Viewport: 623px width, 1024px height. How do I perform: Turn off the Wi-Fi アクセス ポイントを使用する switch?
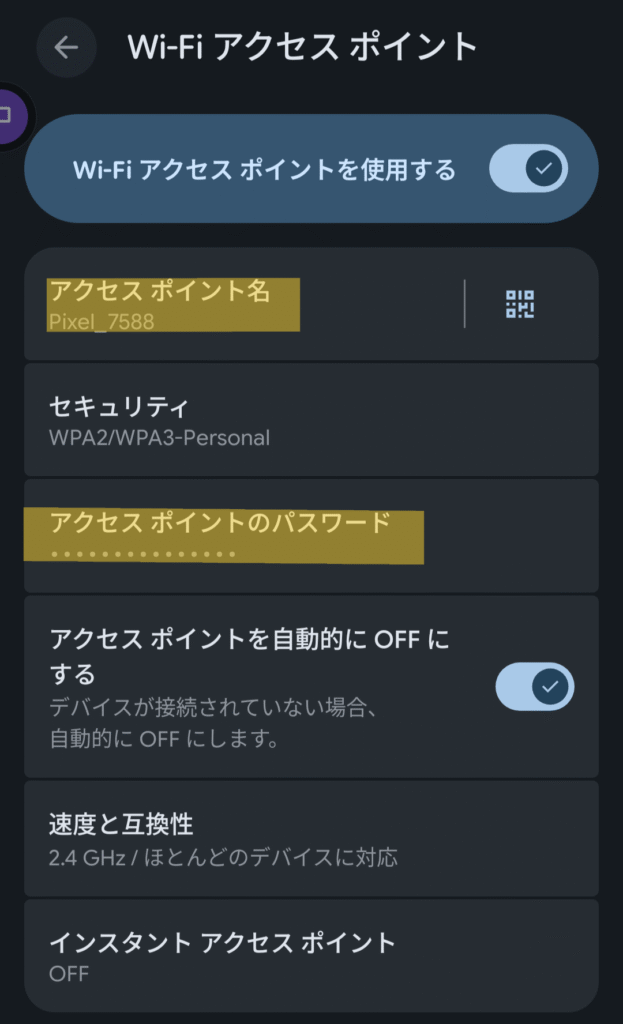tap(528, 169)
